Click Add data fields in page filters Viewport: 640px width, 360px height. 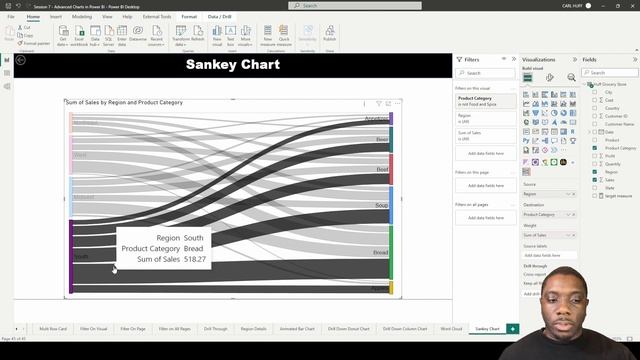click(486, 186)
